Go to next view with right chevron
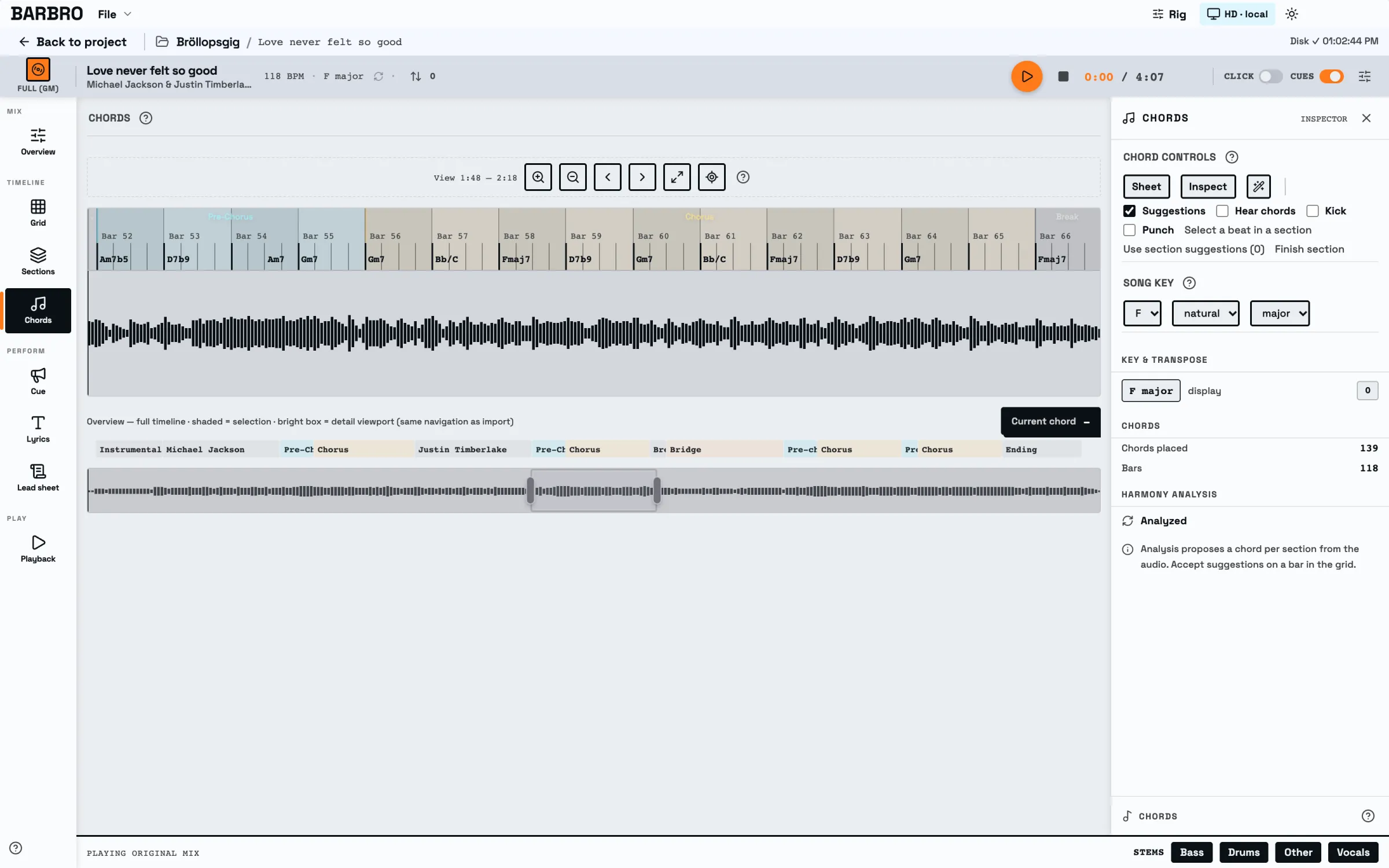The height and width of the screenshot is (868, 1389). tap(642, 177)
